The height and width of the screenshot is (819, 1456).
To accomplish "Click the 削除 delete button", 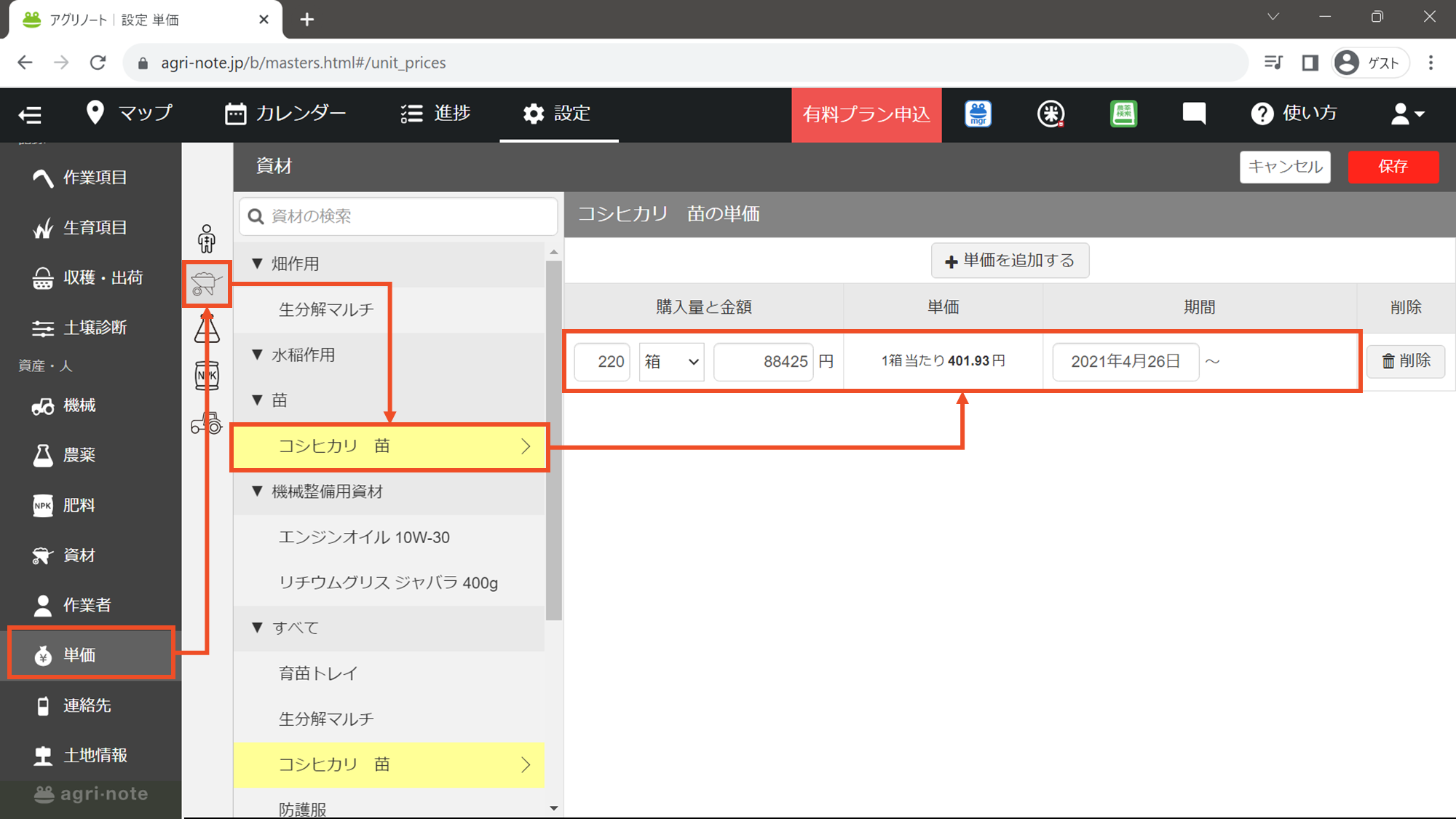I will tap(1406, 361).
